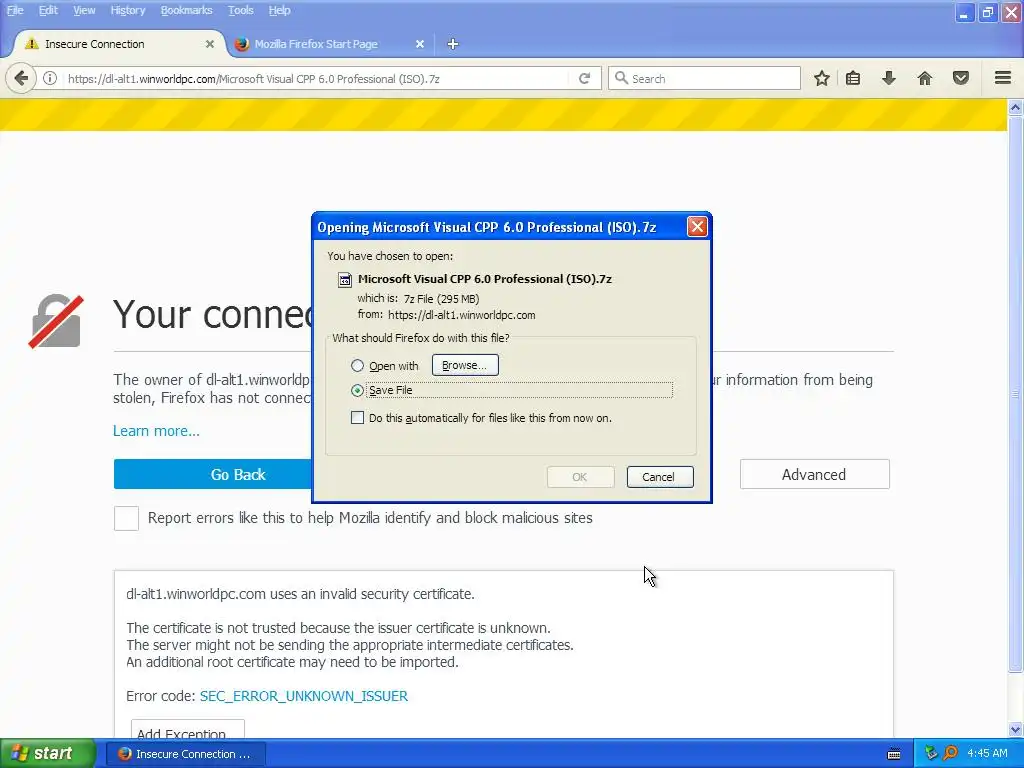Click the tray security shield icon
The image size is (1024, 768).
[x=931, y=754]
